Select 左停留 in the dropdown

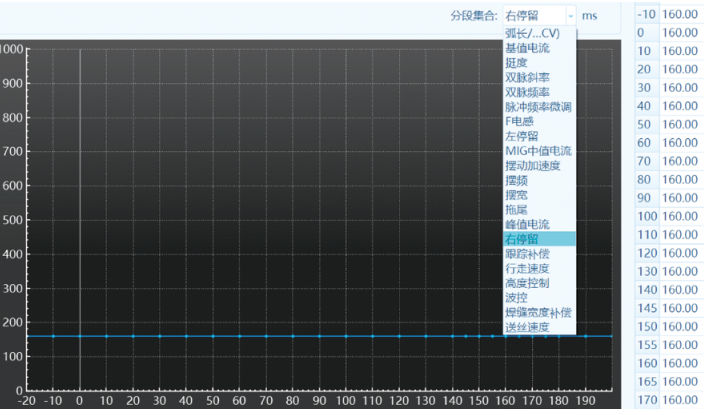tap(521, 136)
